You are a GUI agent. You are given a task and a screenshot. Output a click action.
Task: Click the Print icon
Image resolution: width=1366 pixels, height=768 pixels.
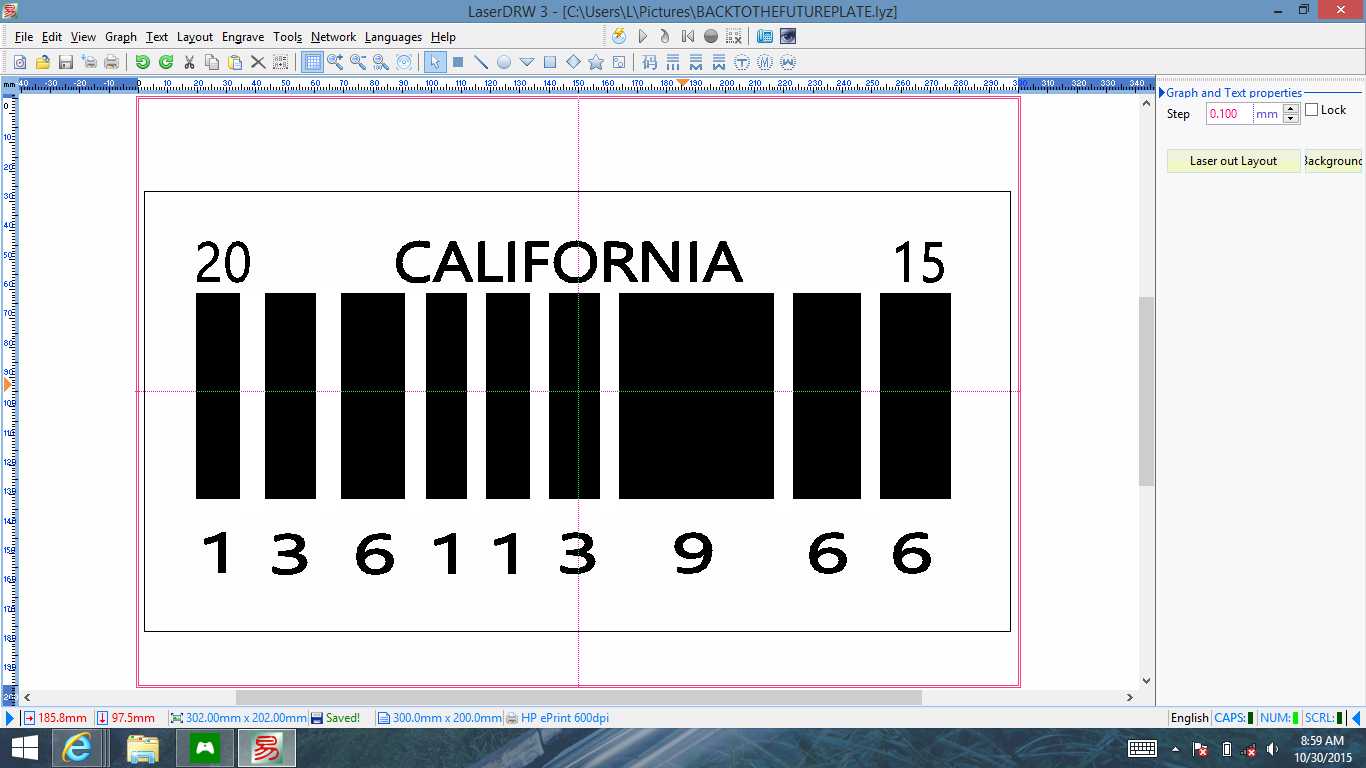point(111,62)
